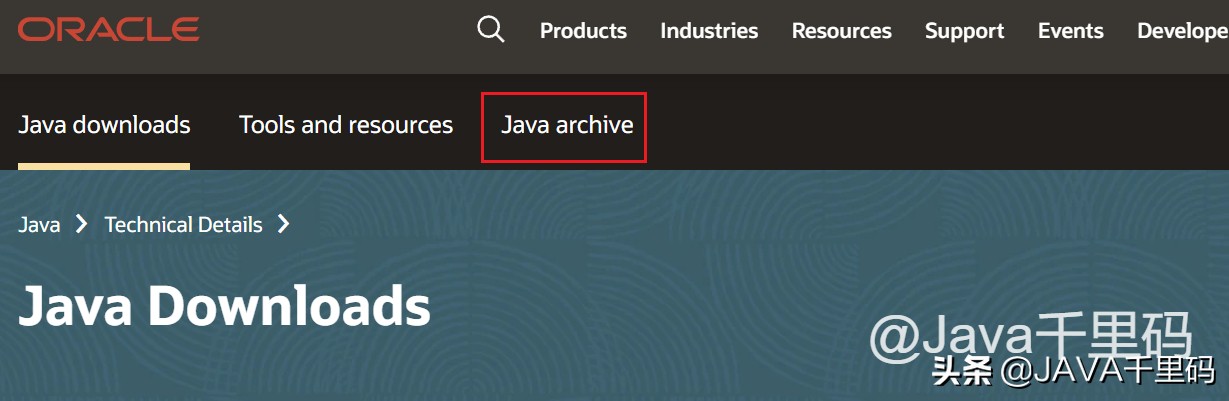Open the Industries menu
The image size is (1229, 401).
point(709,31)
